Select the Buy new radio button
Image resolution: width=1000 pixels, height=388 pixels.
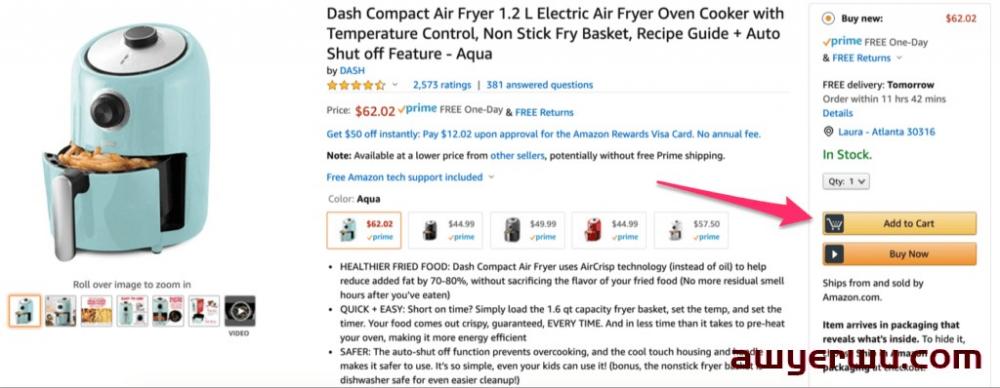point(828,19)
